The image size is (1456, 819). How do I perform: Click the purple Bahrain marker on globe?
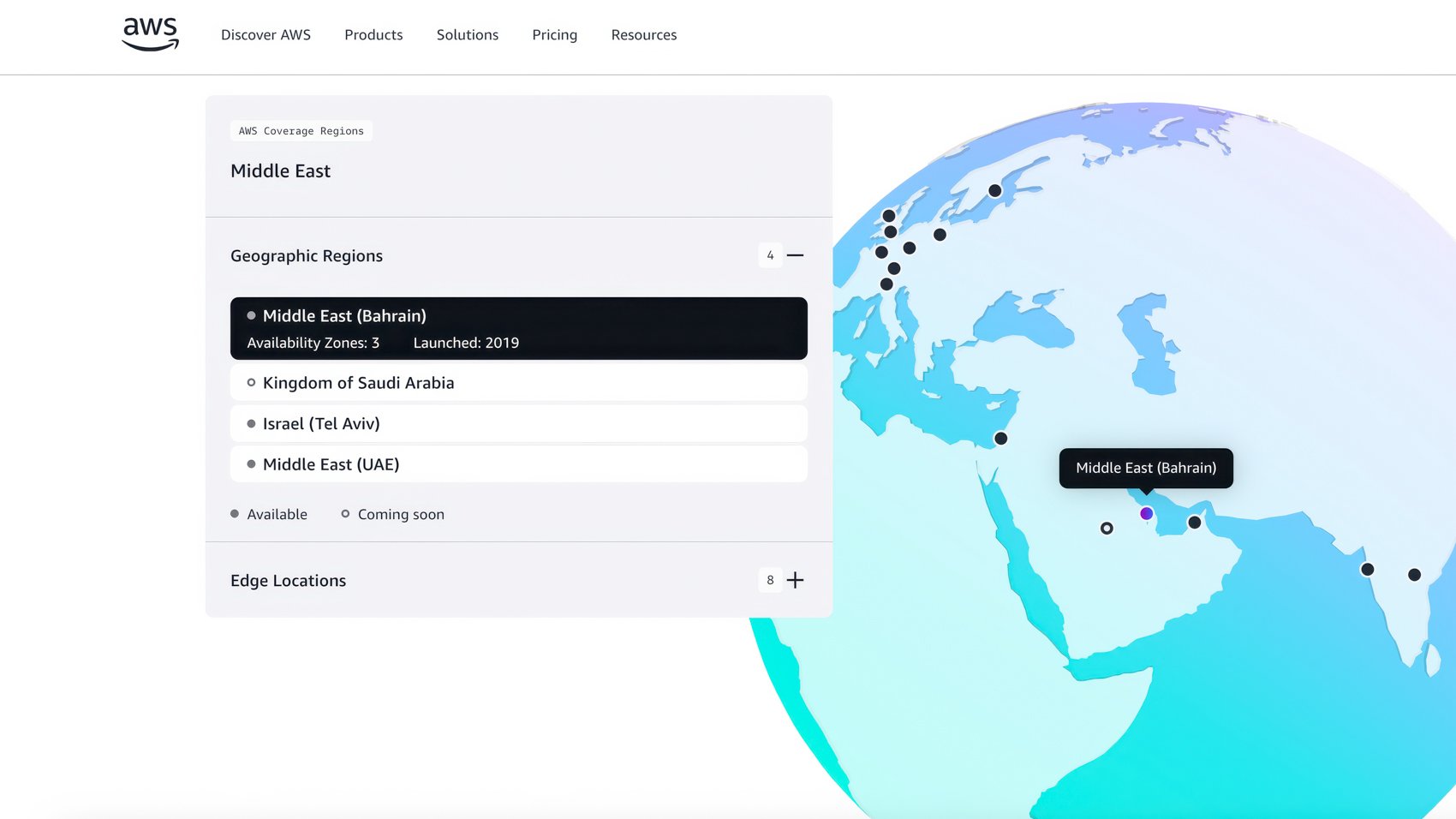[1146, 514]
